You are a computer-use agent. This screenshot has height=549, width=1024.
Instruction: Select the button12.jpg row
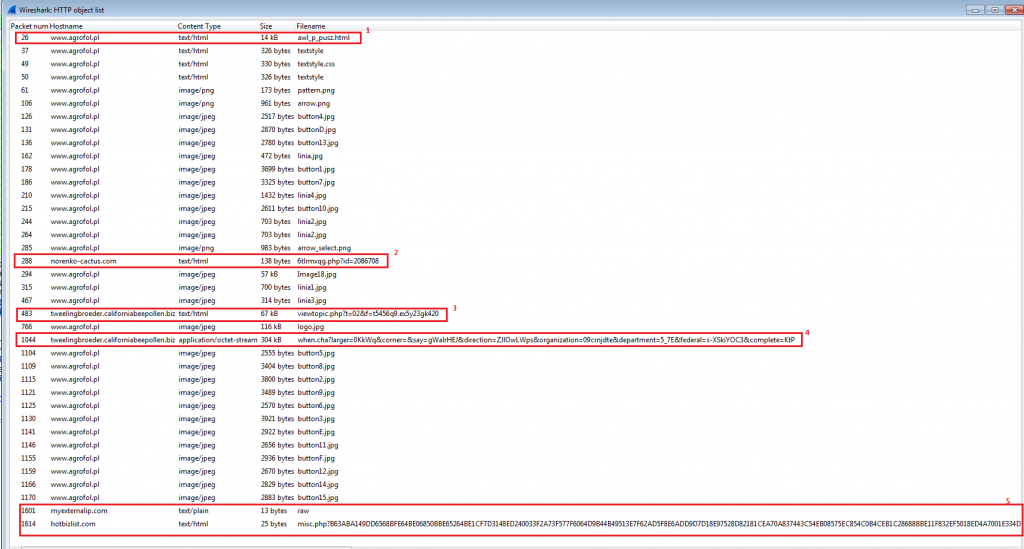[516, 471]
